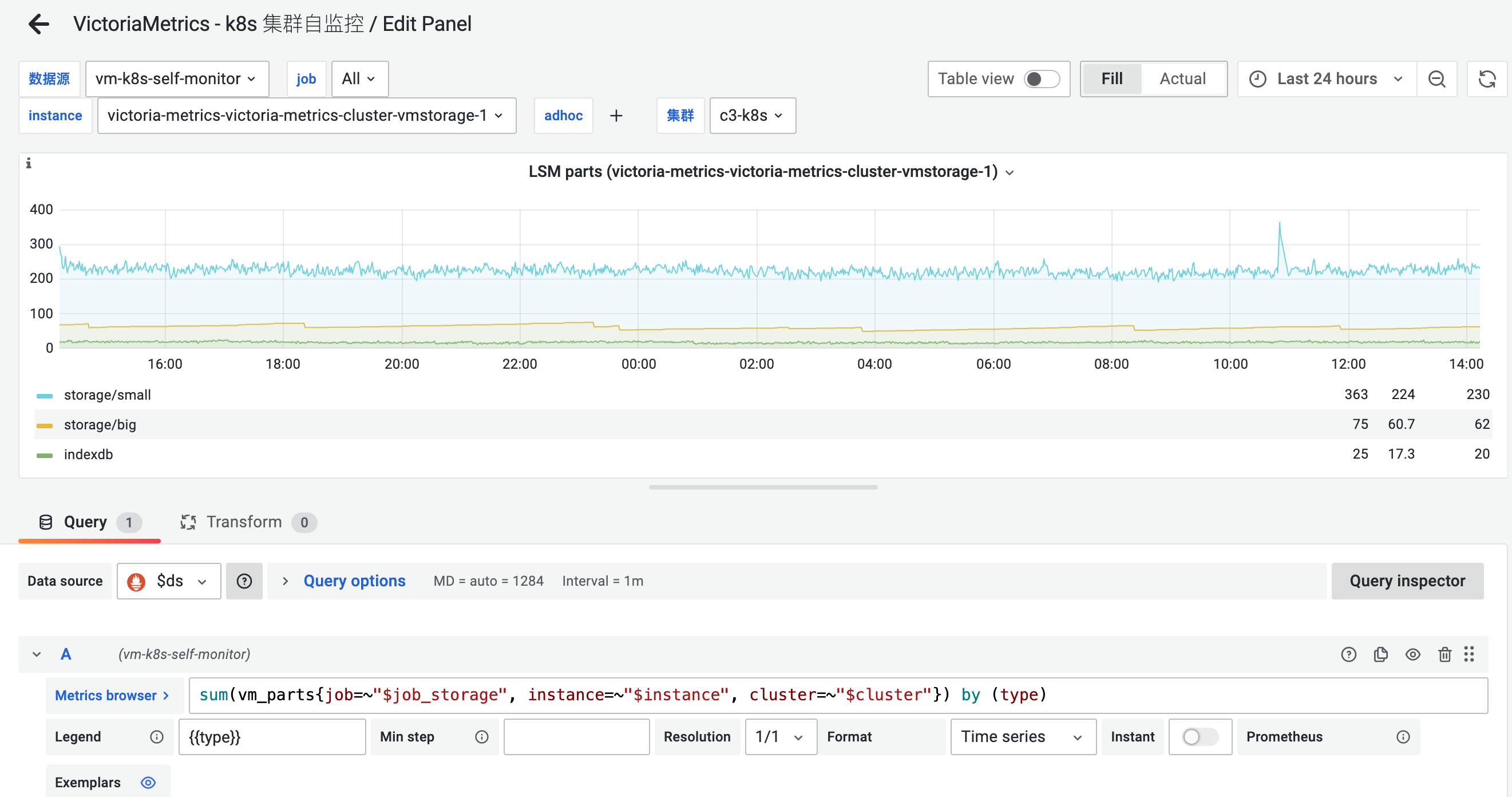This screenshot has width=1512, height=797.
Task: Click the query A help icon
Action: tap(1348, 654)
